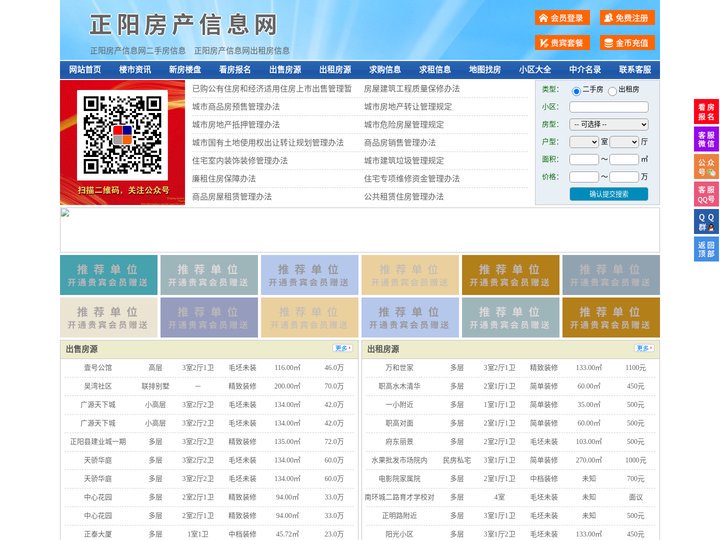Click 免费注册 free registration button

click(x=627, y=18)
